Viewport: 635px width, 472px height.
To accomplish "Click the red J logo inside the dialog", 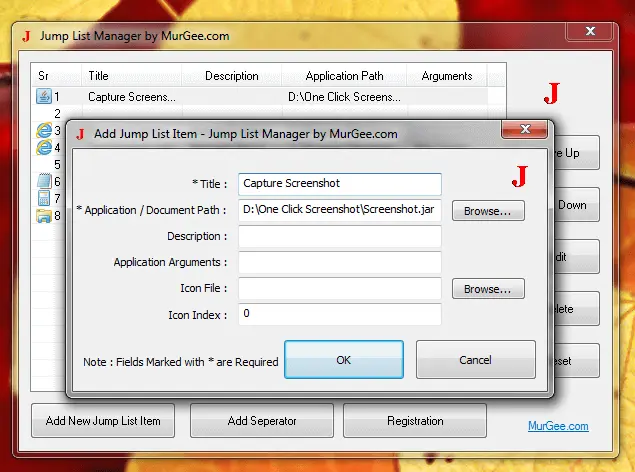I will pyautogui.click(x=519, y=178).
